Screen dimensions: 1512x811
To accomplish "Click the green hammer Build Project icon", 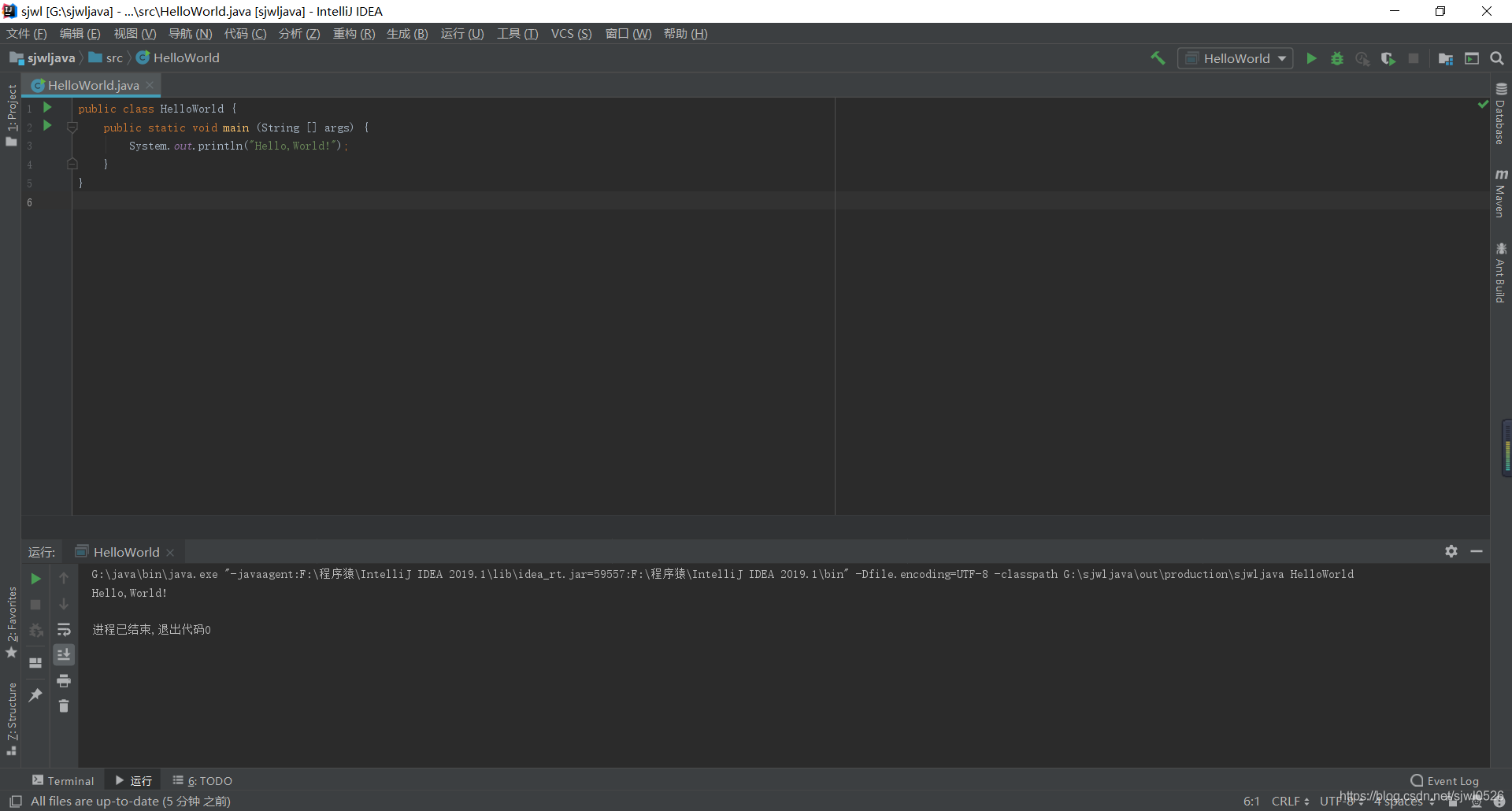I will coord(1158,58).
